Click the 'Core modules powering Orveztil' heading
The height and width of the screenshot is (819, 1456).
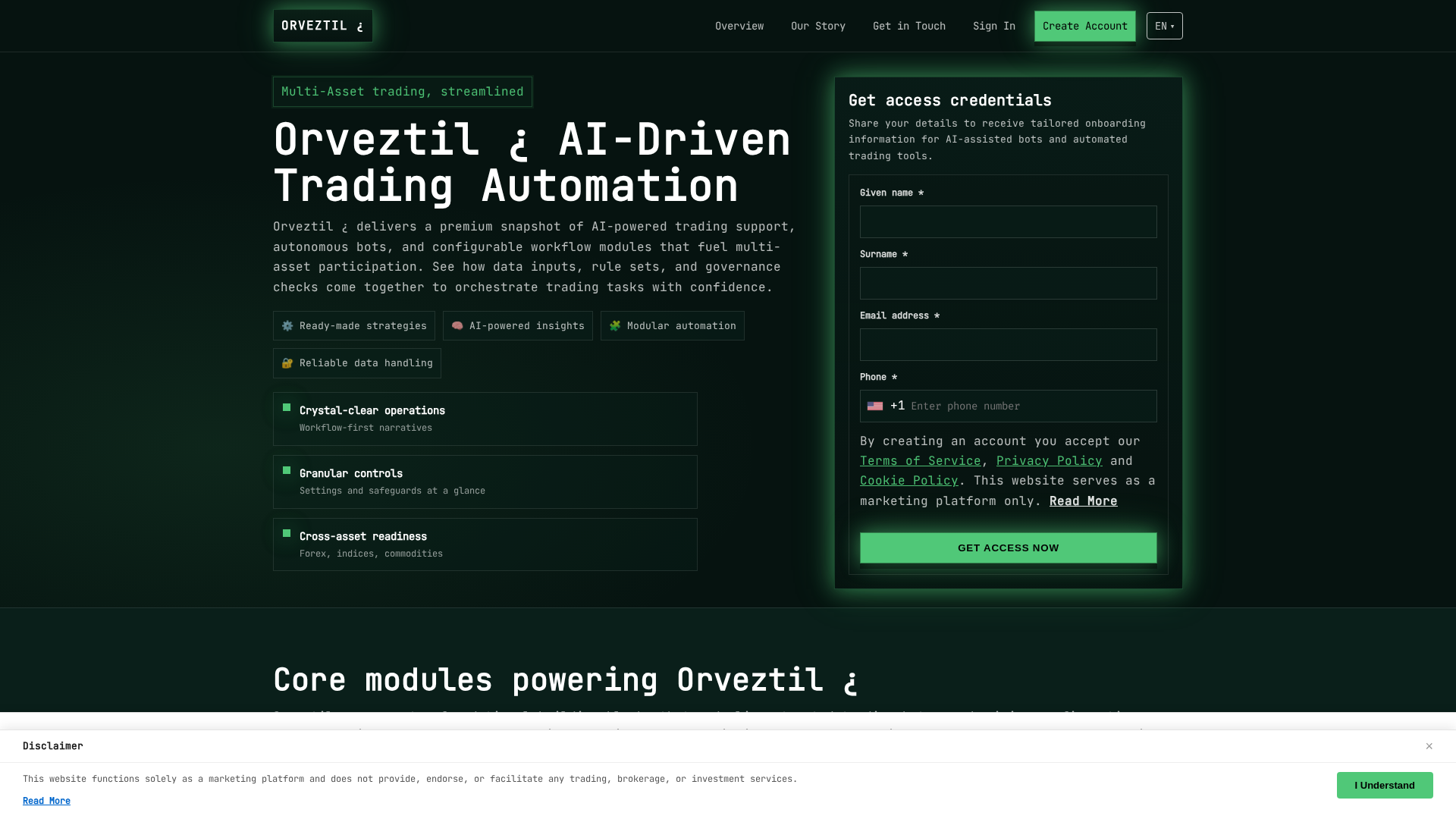click(566, 679)
